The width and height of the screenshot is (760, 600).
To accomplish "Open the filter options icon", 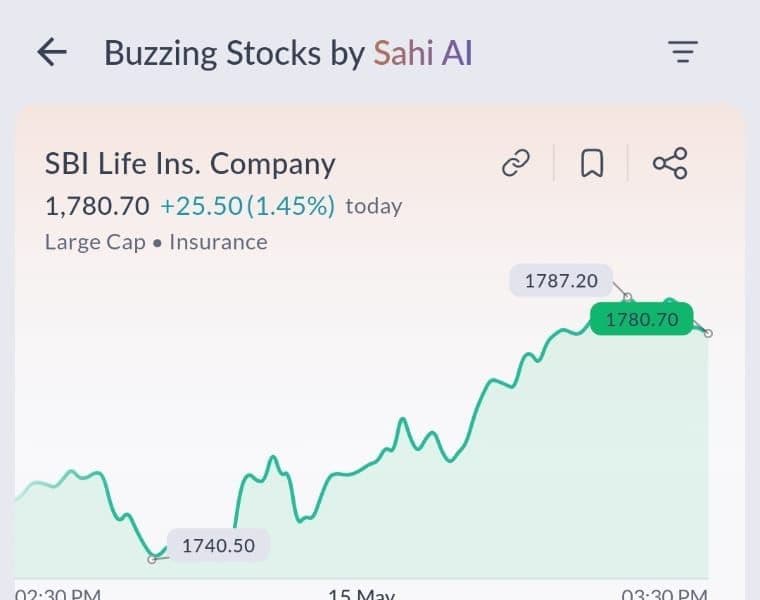I will pyautogui.click(x=683, y=53).
